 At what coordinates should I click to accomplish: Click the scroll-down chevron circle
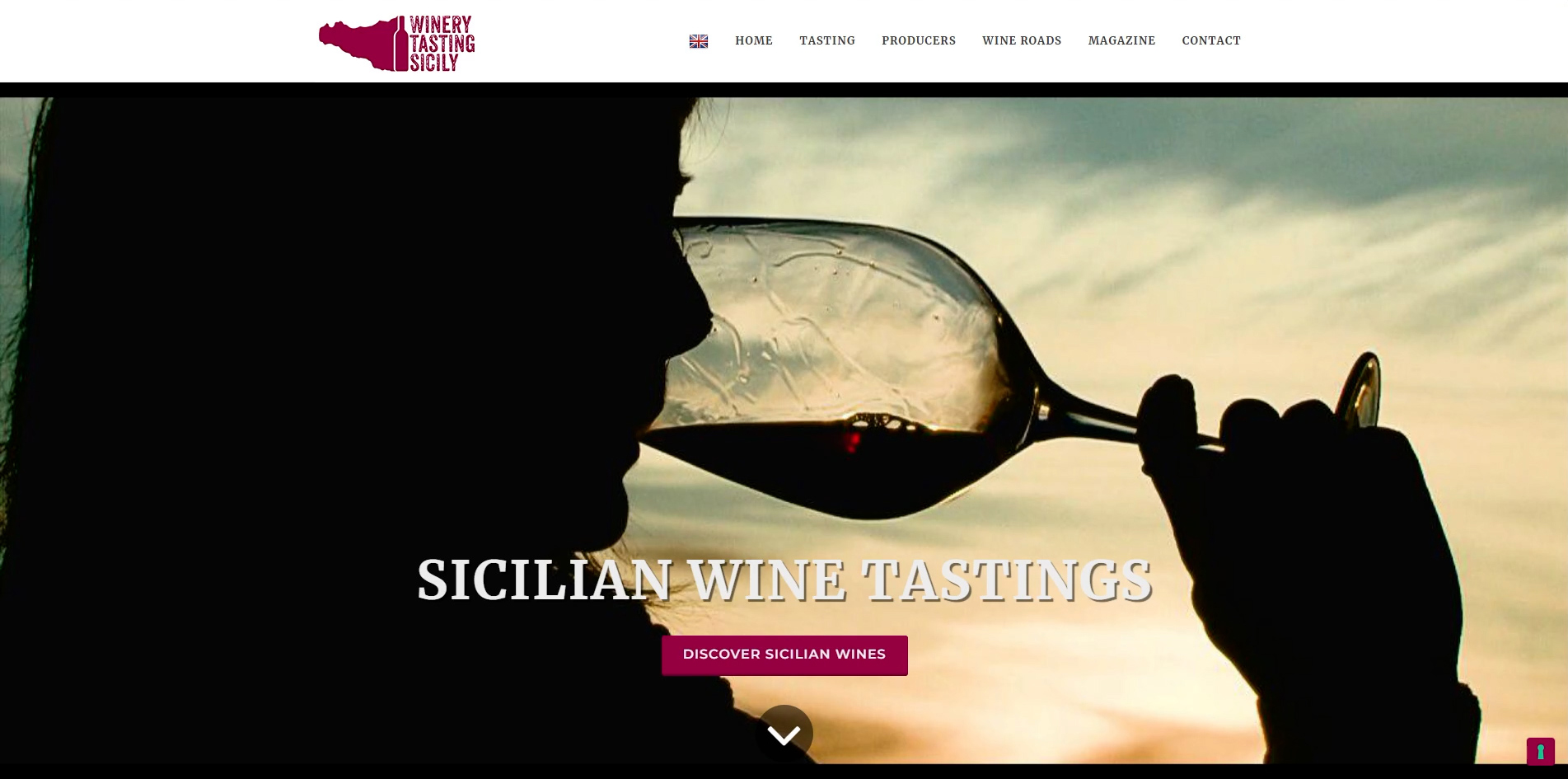click(784, 733)
